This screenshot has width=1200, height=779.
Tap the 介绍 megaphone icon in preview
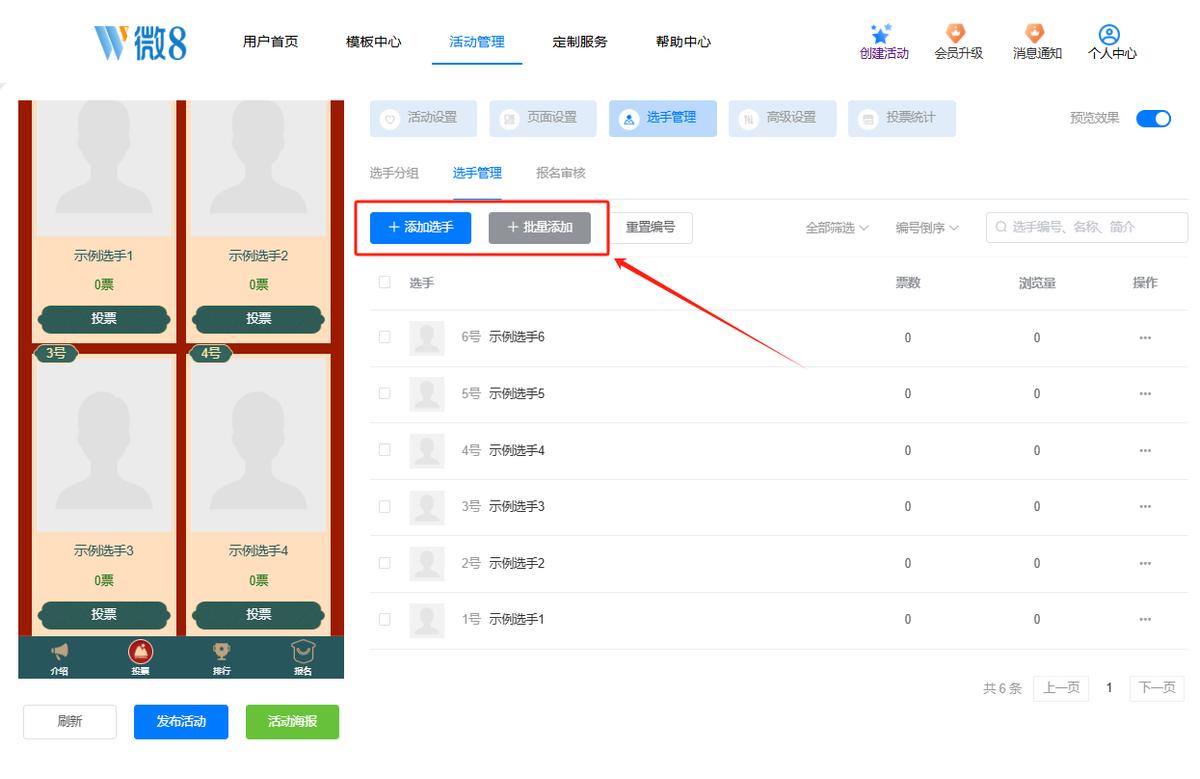pyautogui.click(x=60, y=651)
